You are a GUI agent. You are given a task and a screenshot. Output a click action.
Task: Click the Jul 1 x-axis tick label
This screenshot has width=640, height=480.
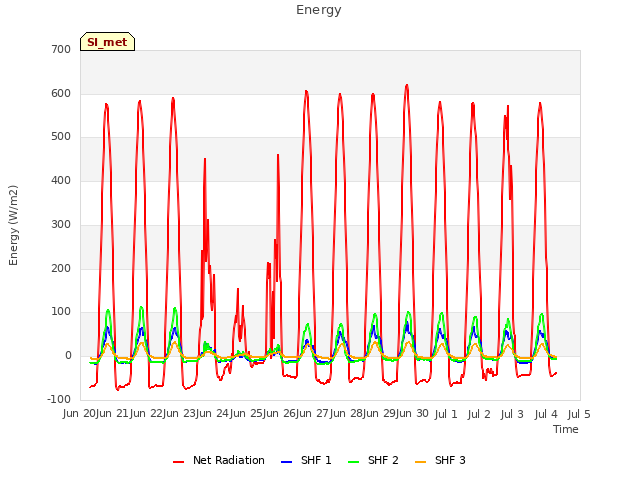[446, 415]
